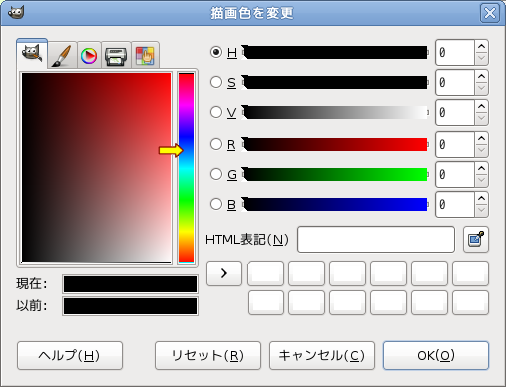Open the color wheel selector tab
This screenshot has height=387, width=506.
(x=89, y=55)
